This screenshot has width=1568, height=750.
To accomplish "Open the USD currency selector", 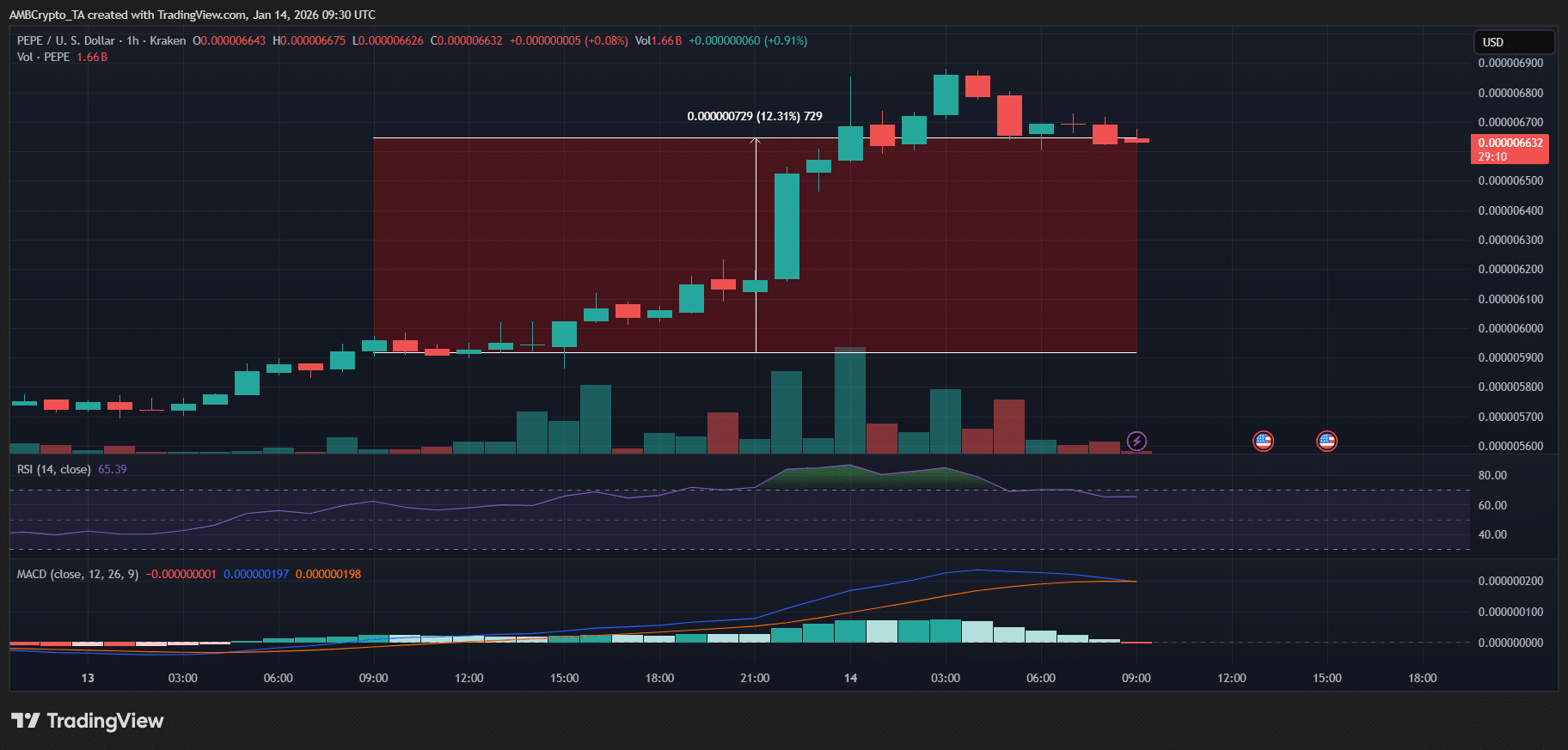I will click(1513, 42).
